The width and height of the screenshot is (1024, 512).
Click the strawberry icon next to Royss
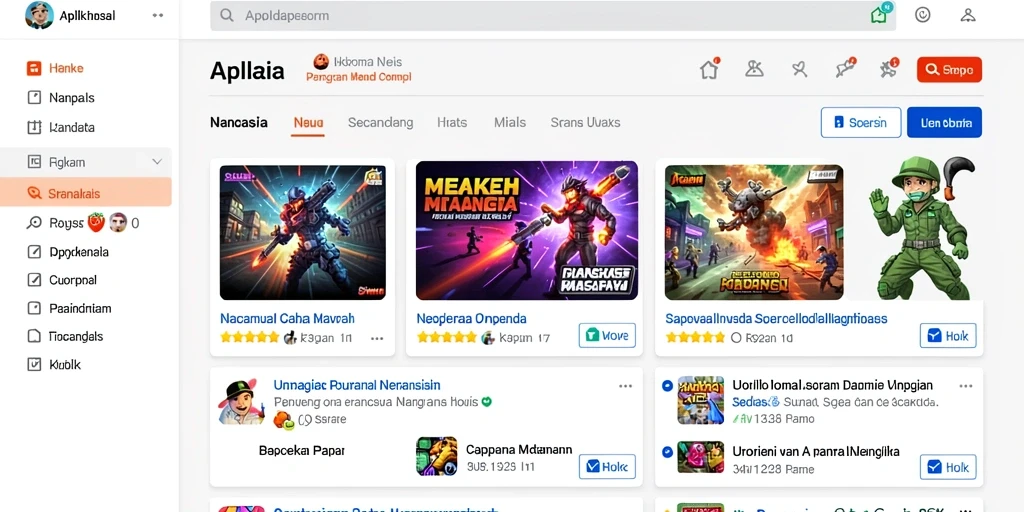(96, 223)
